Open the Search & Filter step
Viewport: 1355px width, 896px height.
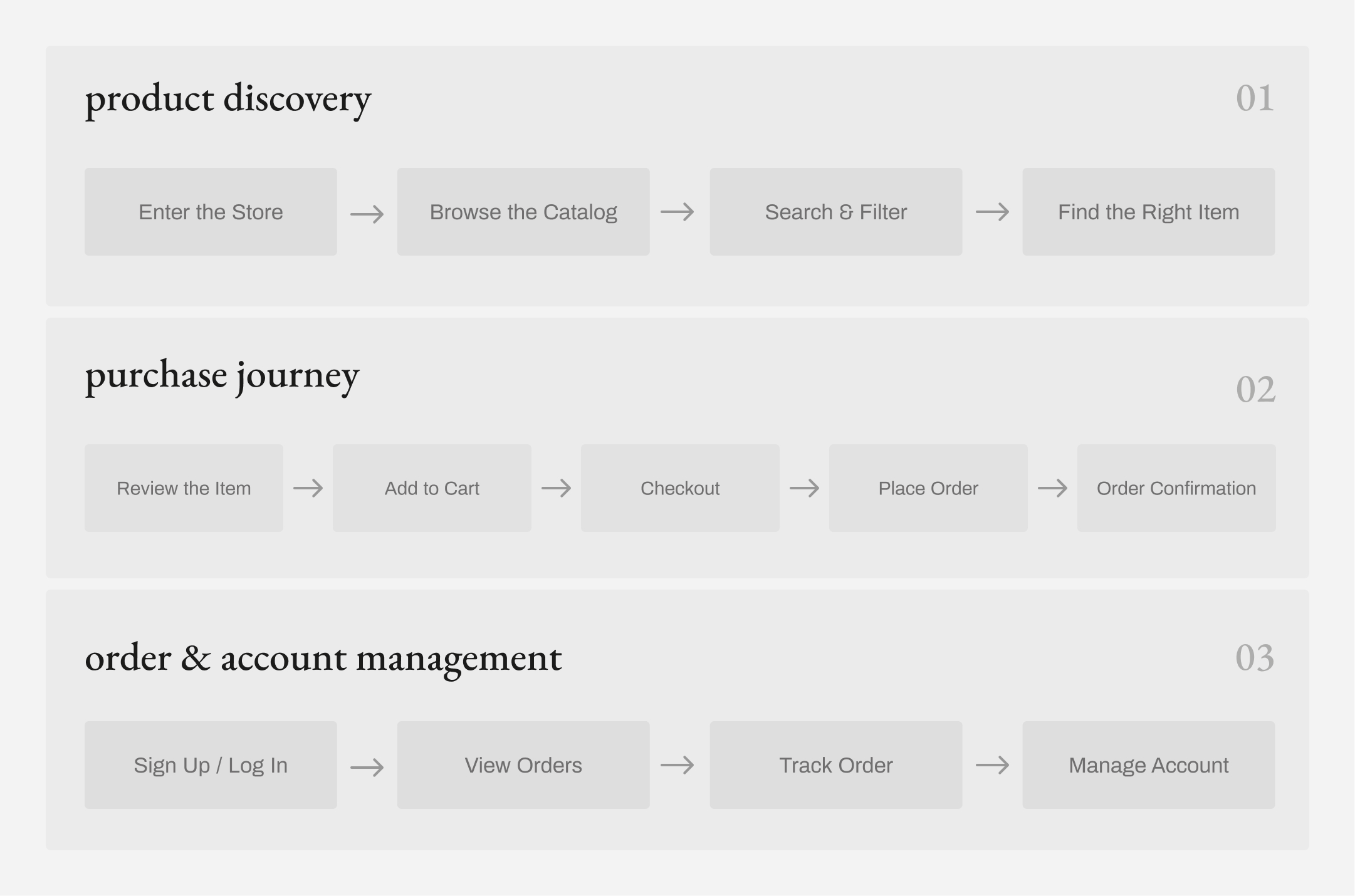coord(836,212)
